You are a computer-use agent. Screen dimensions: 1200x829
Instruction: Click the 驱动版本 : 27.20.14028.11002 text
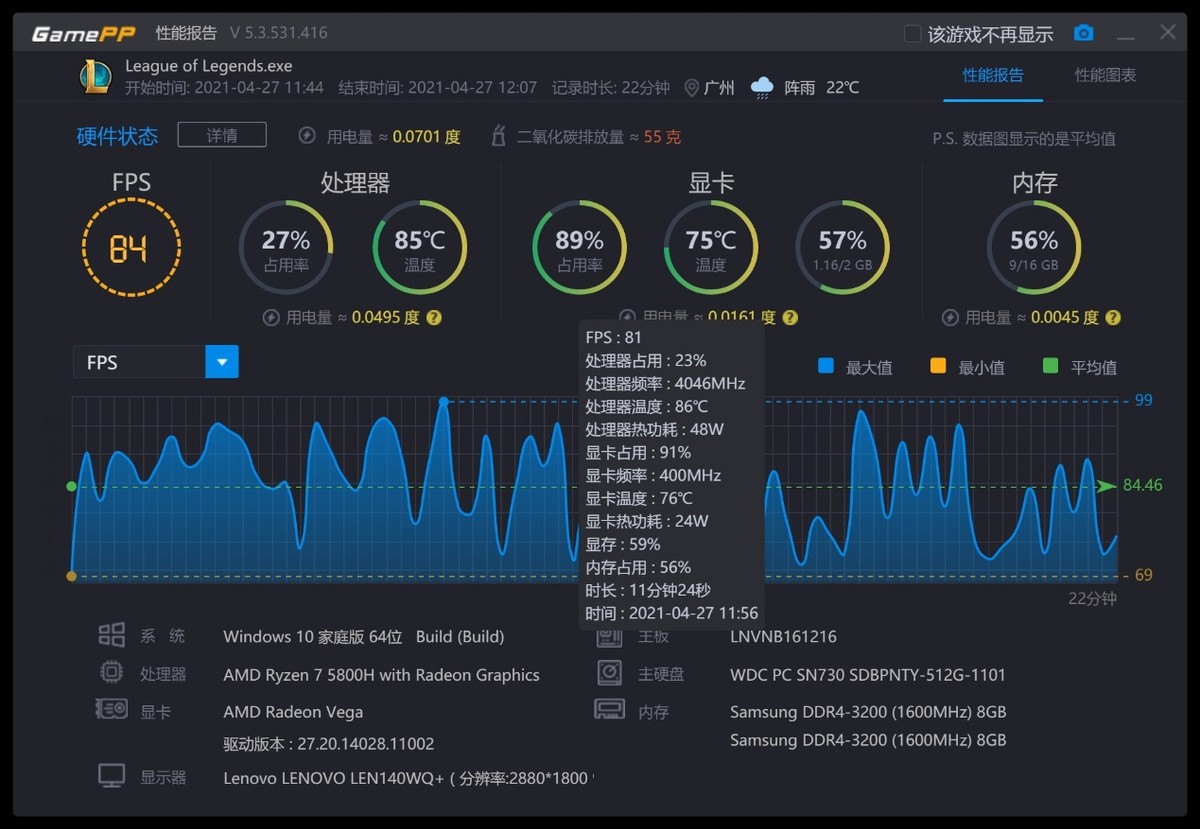pyautogui.click(x=328, y=744)
